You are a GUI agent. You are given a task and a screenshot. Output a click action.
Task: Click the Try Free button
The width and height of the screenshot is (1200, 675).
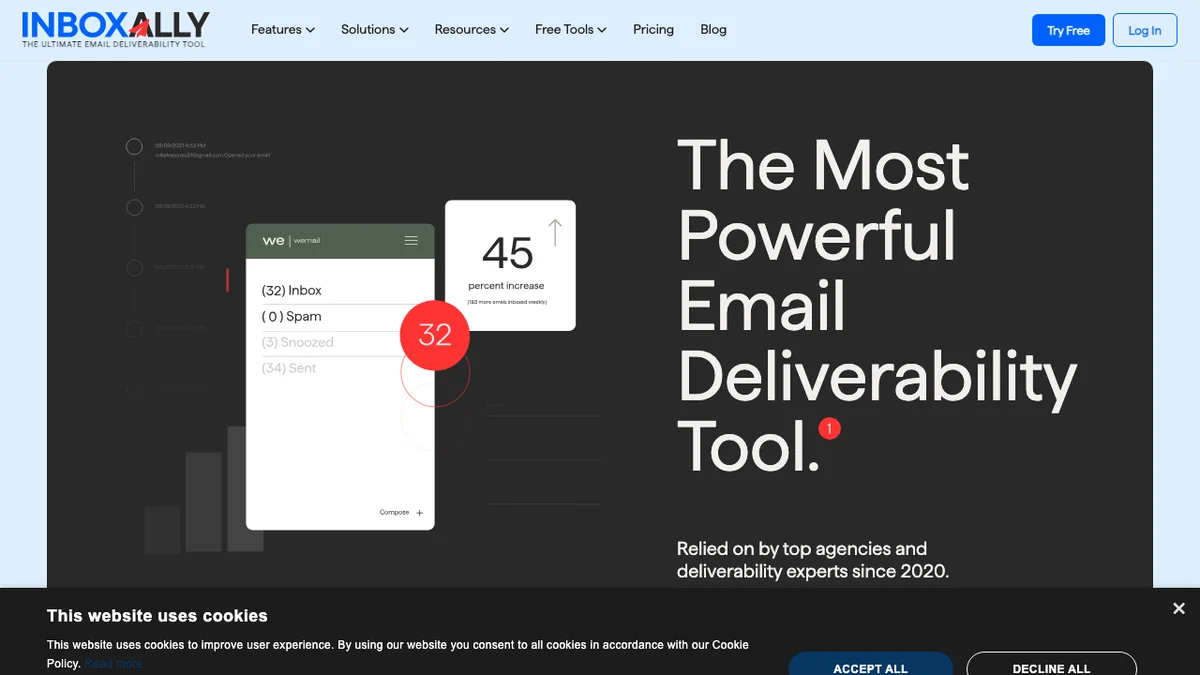[x=1068, y=30]
